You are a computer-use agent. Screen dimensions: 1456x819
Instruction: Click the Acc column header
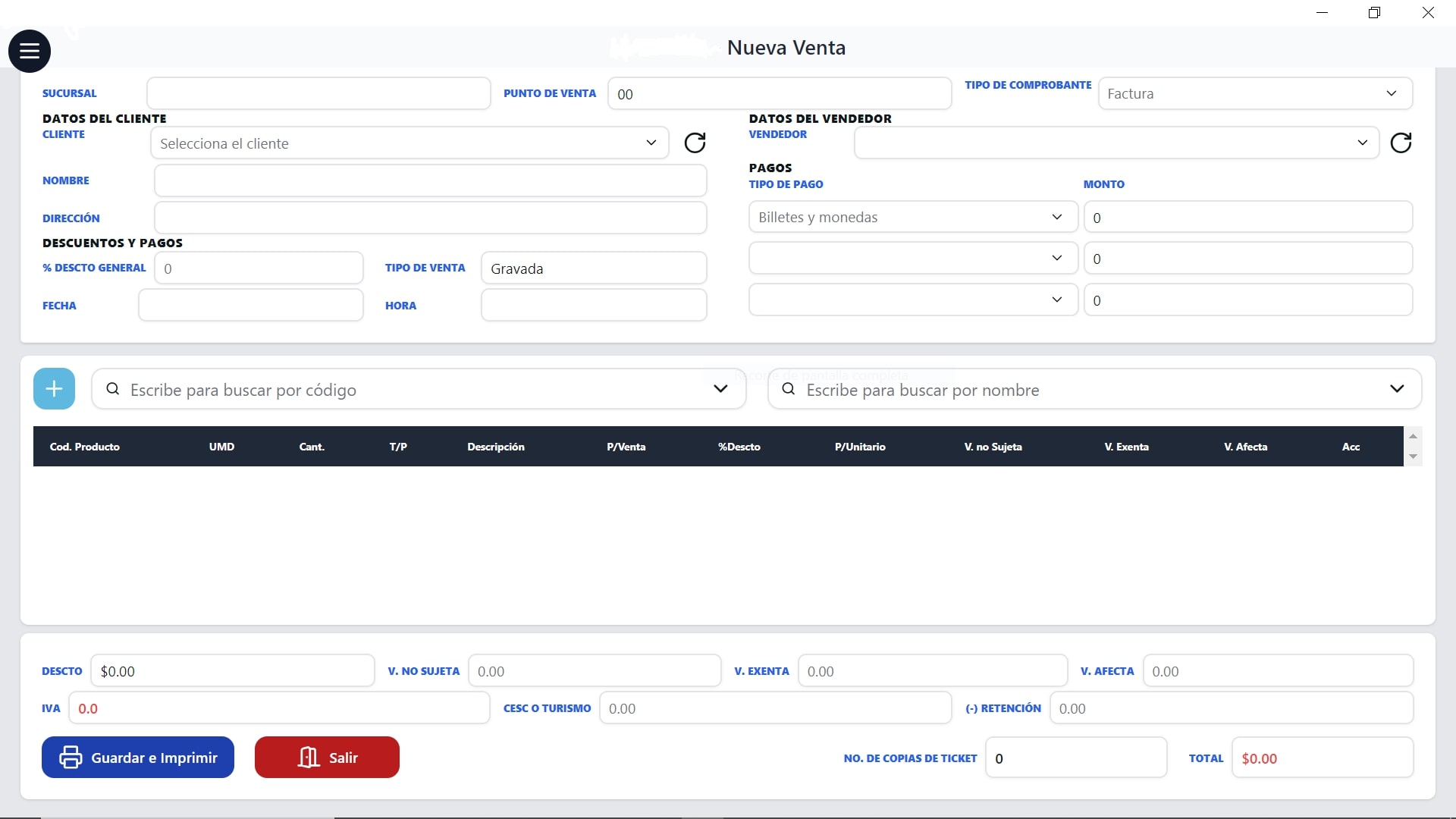[1351, 447]
